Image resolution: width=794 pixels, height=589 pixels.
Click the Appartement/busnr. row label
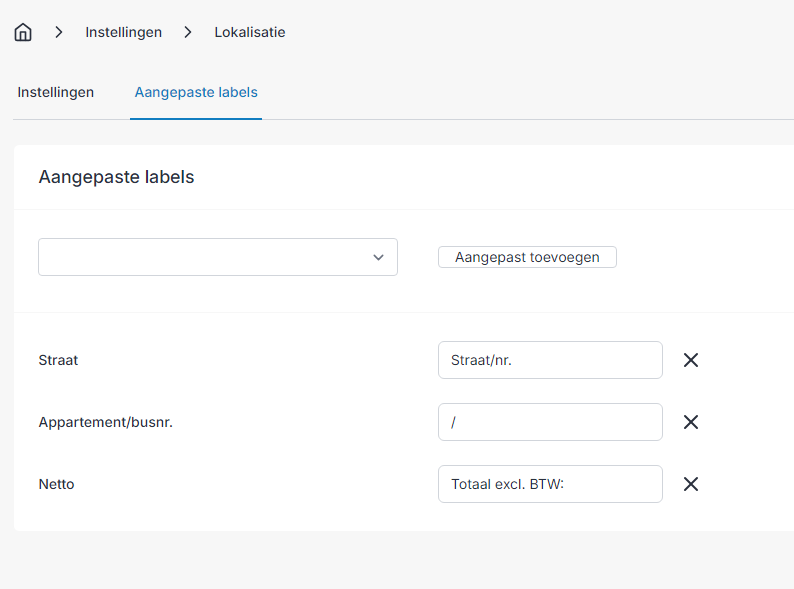click(x=106, y=422)
